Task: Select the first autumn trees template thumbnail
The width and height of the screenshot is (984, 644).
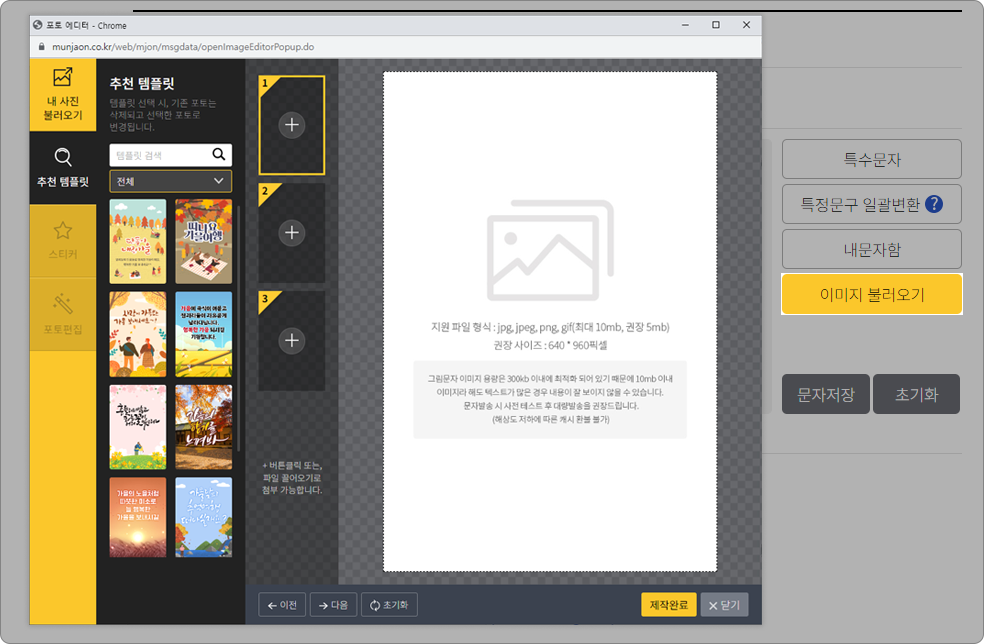Action: click(x=138, y=241)
